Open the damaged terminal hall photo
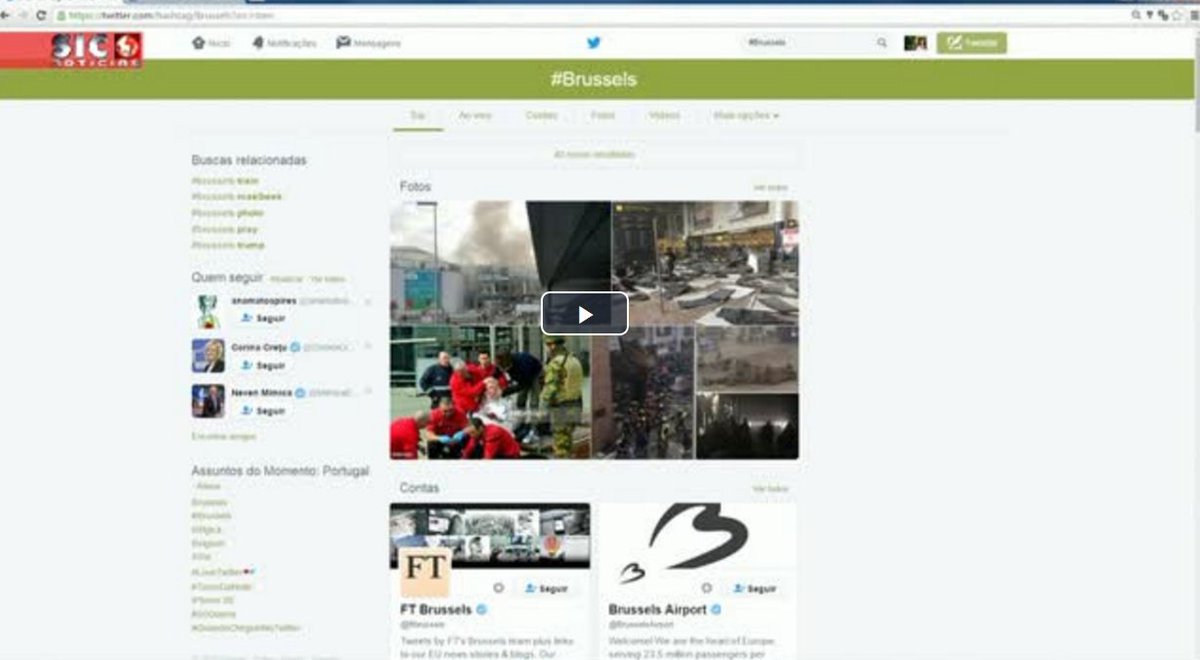Screen dimensions: 1200x660 tap(706, 262)
